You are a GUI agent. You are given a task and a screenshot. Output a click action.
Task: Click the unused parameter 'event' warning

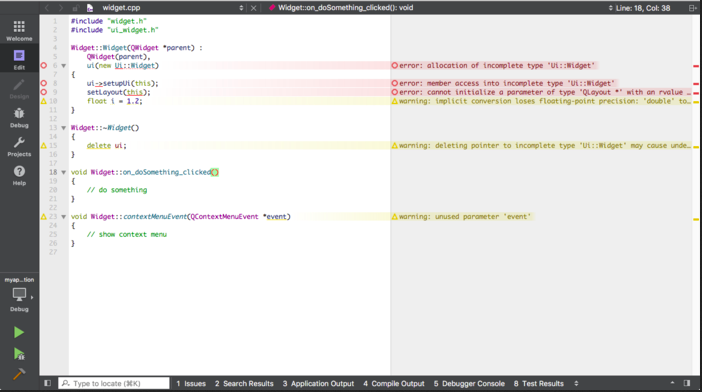[x=462, y=217]
